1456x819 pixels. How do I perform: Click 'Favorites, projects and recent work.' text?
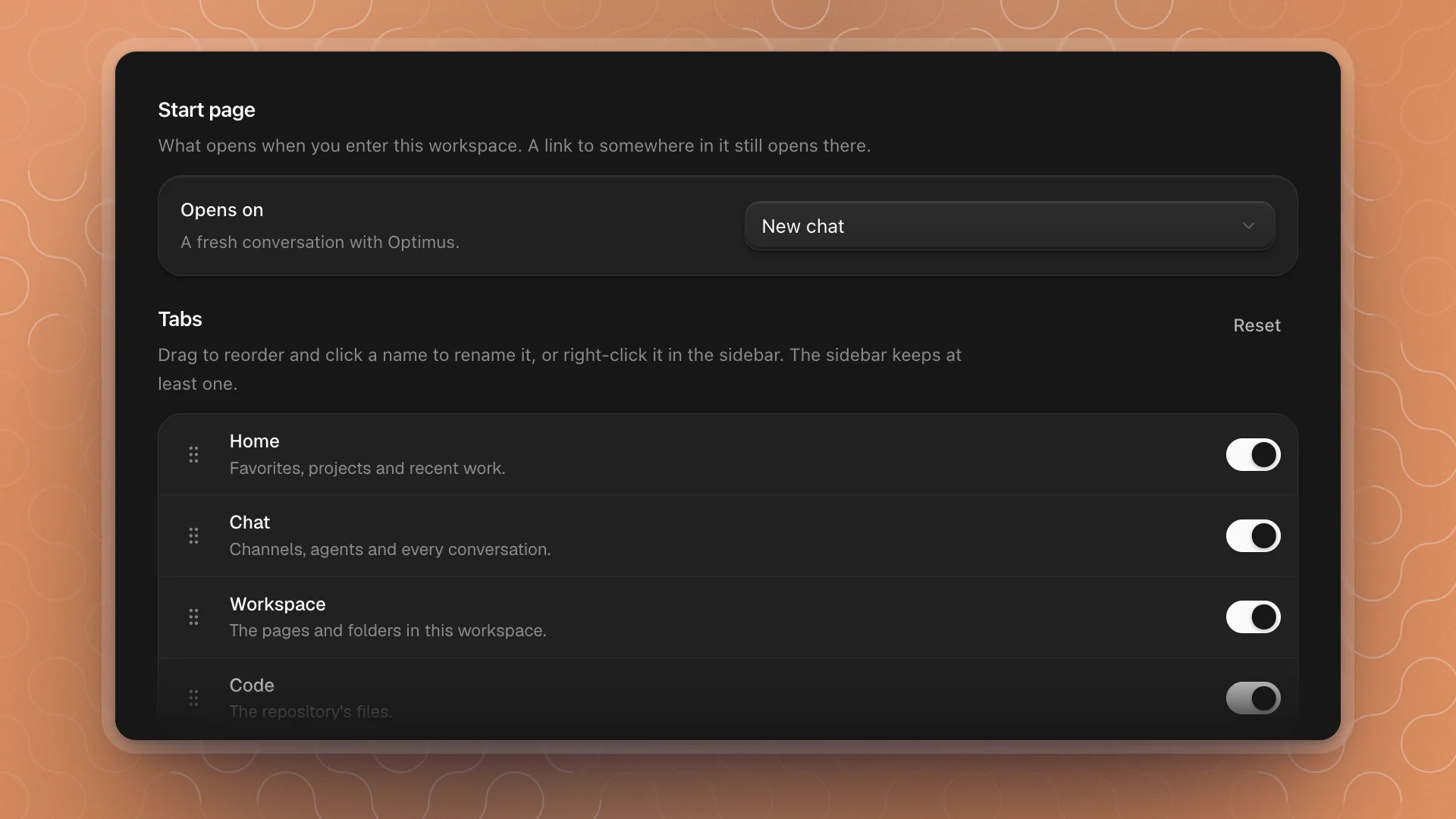point(367,469)
